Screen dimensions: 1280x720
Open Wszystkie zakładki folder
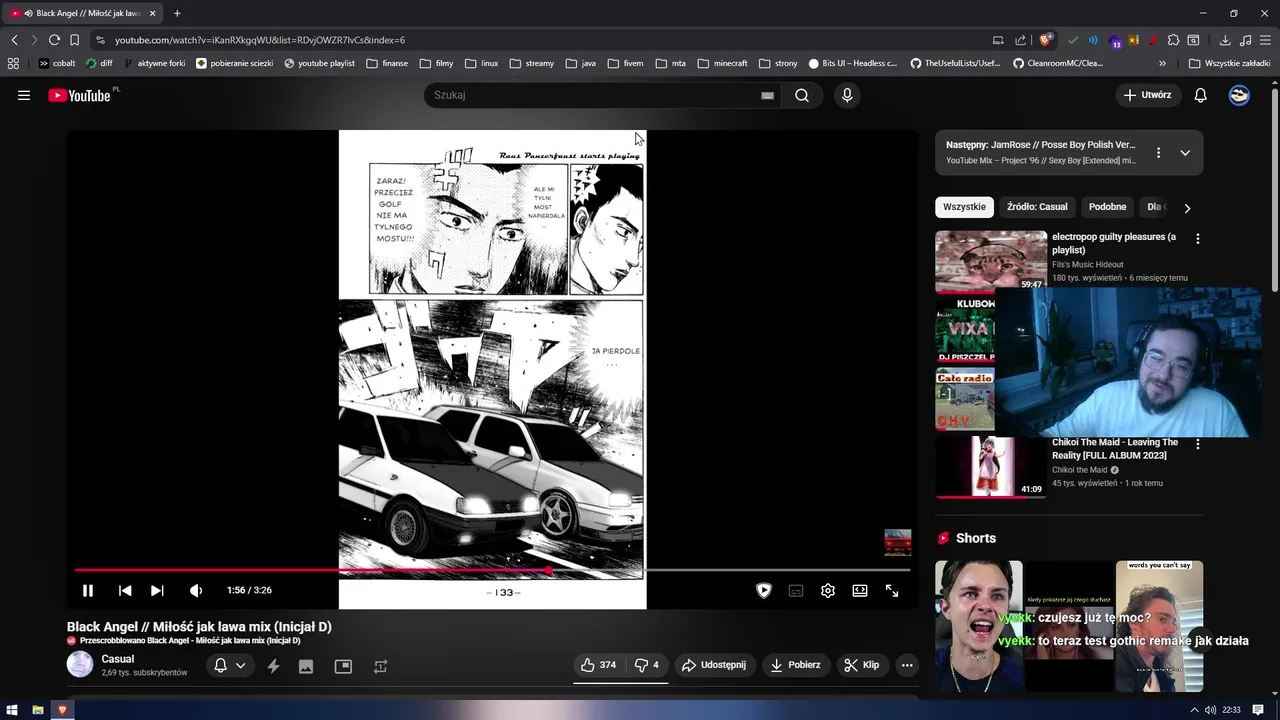[x=1229, y=63]
